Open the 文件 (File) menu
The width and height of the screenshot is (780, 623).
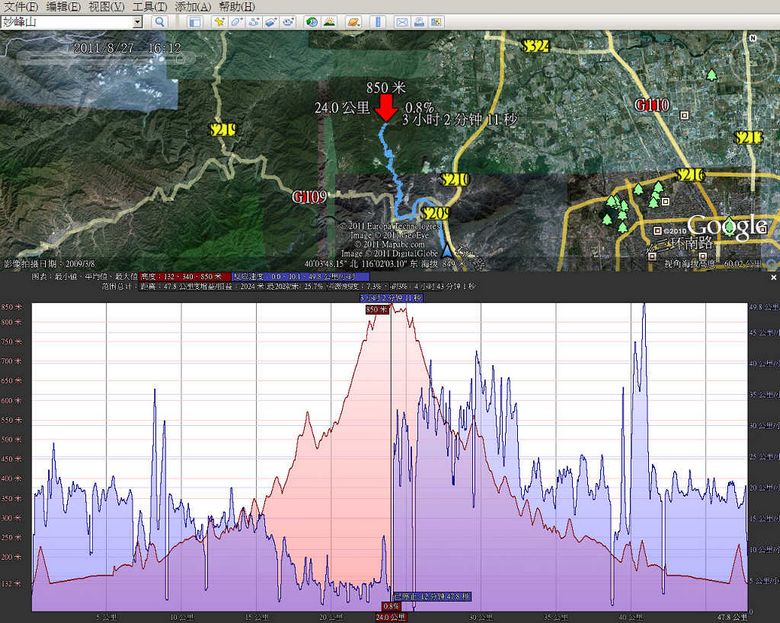click(20, 6)
